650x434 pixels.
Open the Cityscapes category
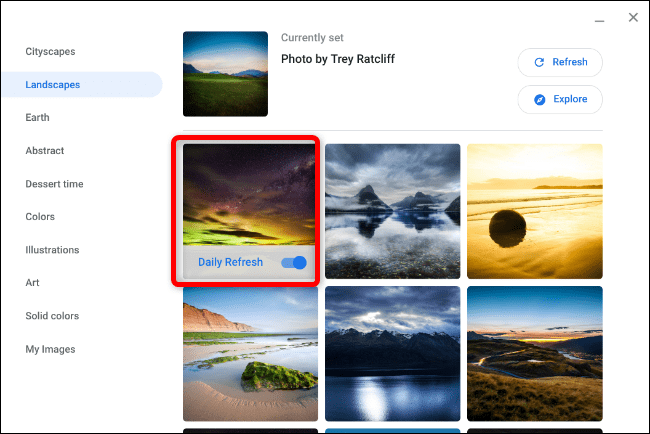[50, 51]
